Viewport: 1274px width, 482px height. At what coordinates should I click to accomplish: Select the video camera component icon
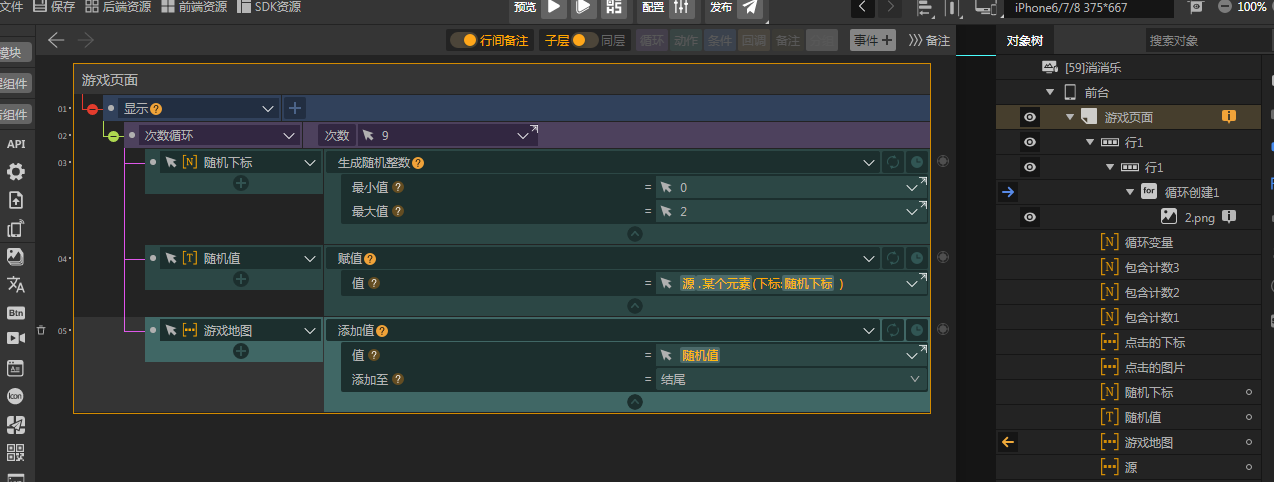[x=16, y=339]
